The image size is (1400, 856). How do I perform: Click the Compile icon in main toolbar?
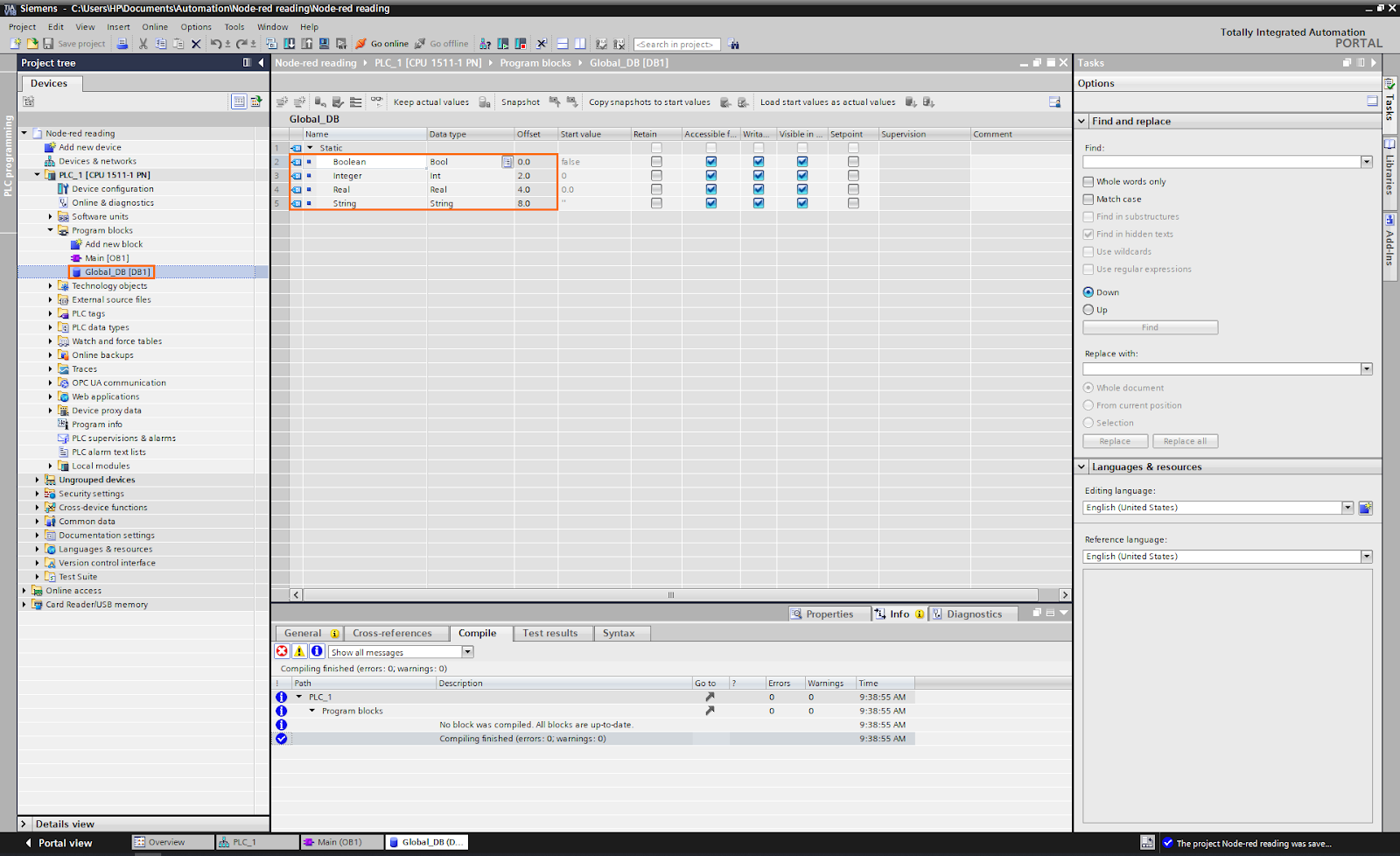(x=271, y=44)
